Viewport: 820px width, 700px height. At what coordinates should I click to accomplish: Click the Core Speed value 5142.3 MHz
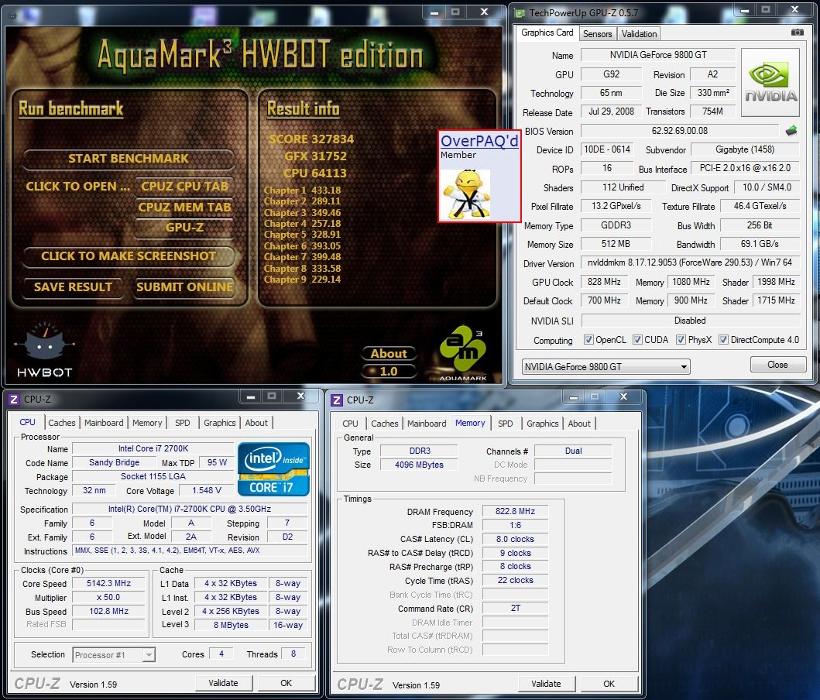click(109, 583)
